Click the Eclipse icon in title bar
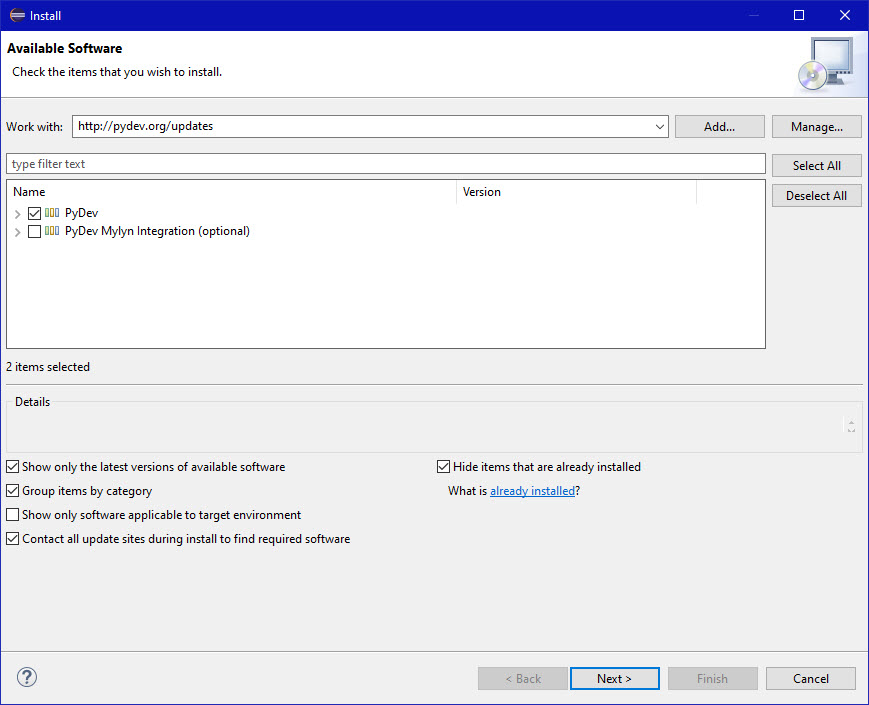This screenshot has width=869, height=705. point(16,15)
